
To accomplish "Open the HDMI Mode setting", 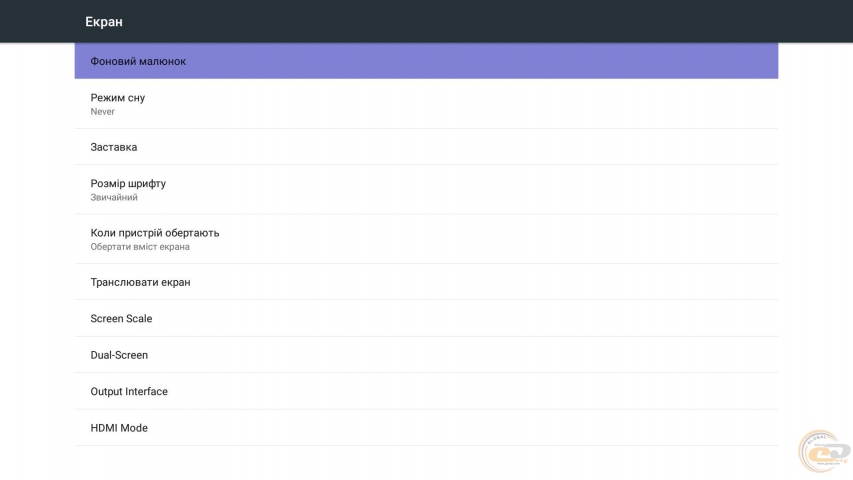I will coord(119,428).
